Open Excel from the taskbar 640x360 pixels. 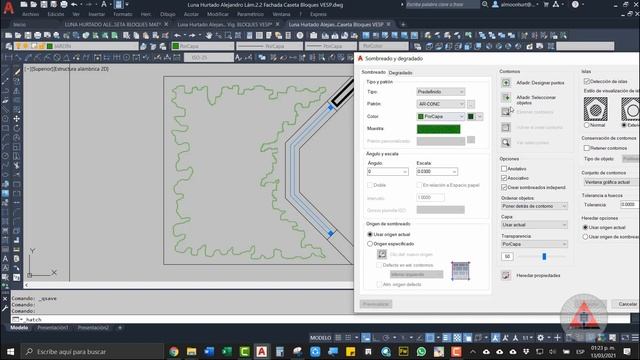click(x=227, y=351)
